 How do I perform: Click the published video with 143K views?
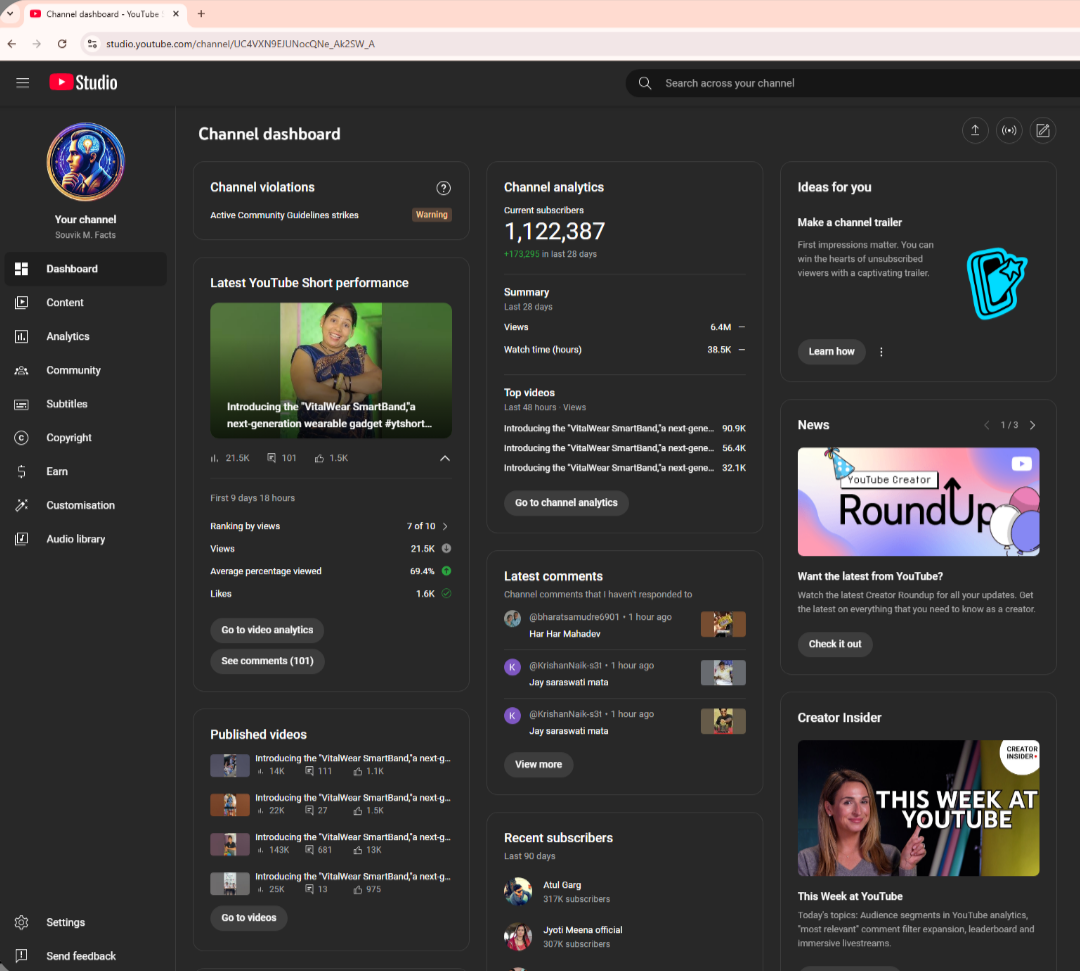click(331, 844)
